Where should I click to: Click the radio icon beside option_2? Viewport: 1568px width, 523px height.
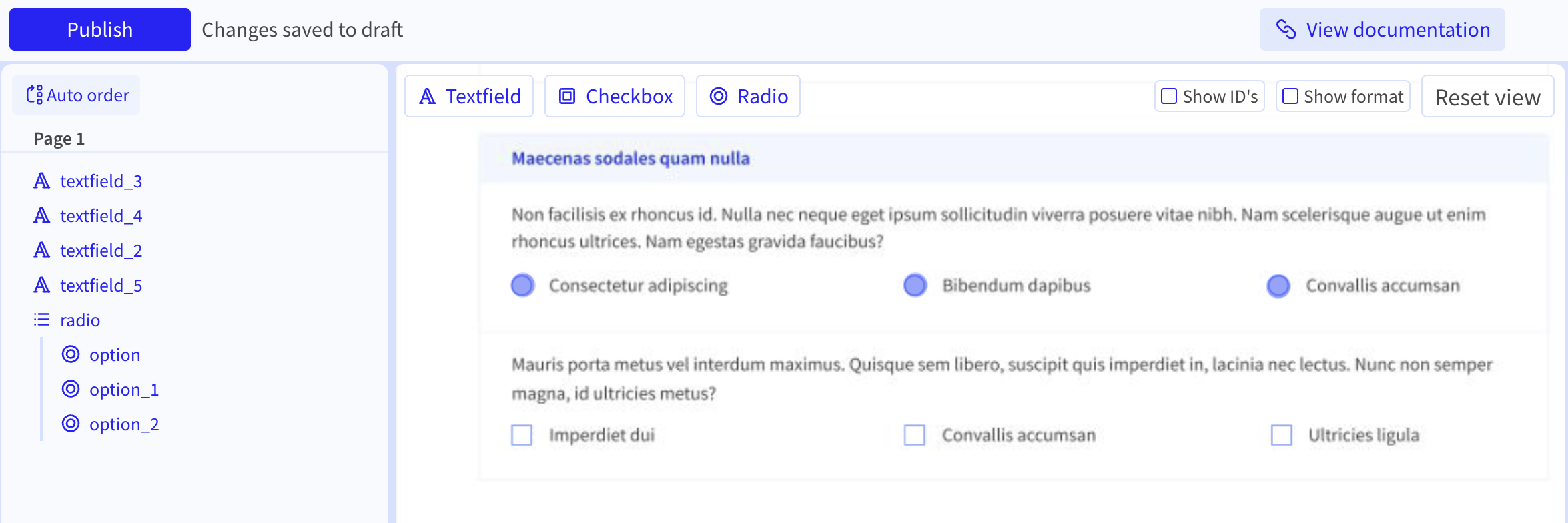coord(71,424)
